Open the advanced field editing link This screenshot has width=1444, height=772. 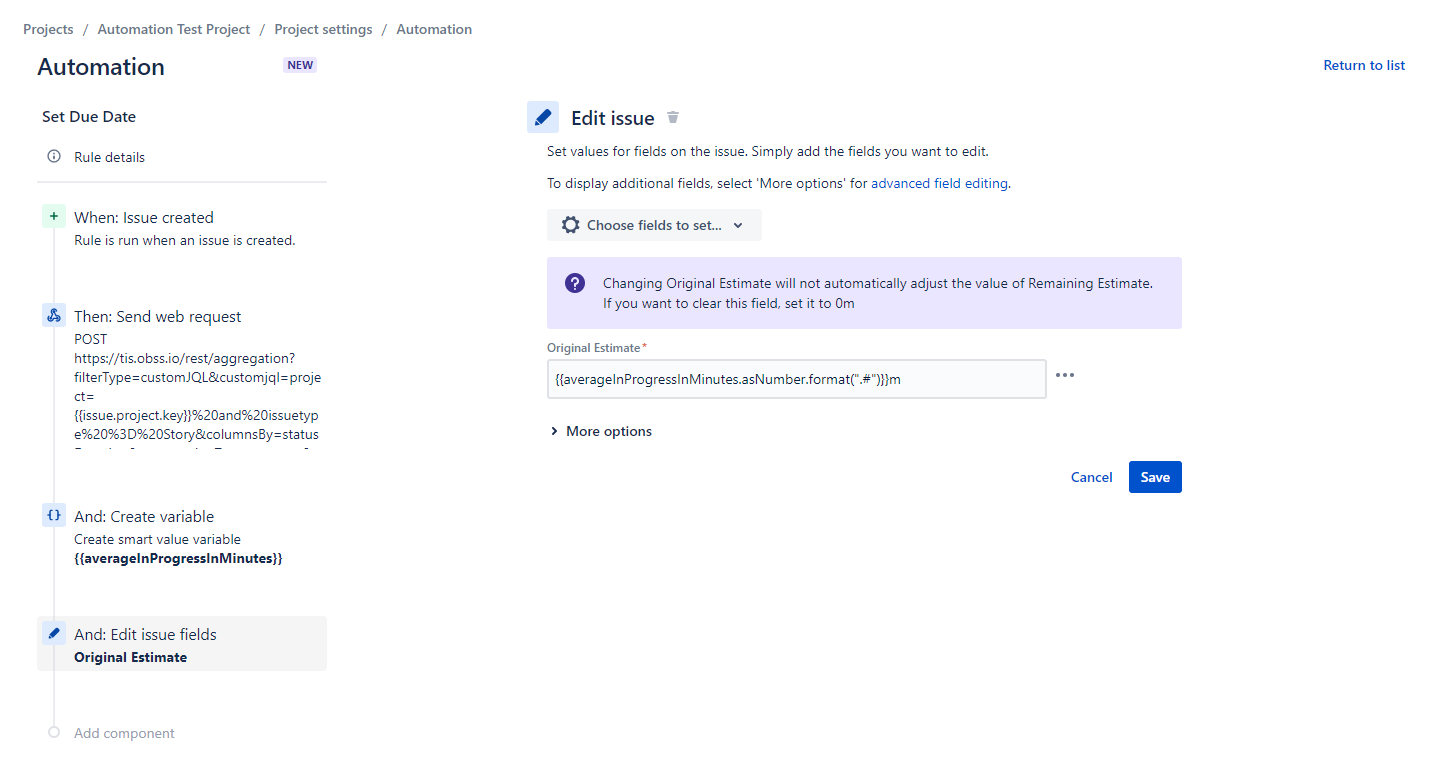coord(939,183)
